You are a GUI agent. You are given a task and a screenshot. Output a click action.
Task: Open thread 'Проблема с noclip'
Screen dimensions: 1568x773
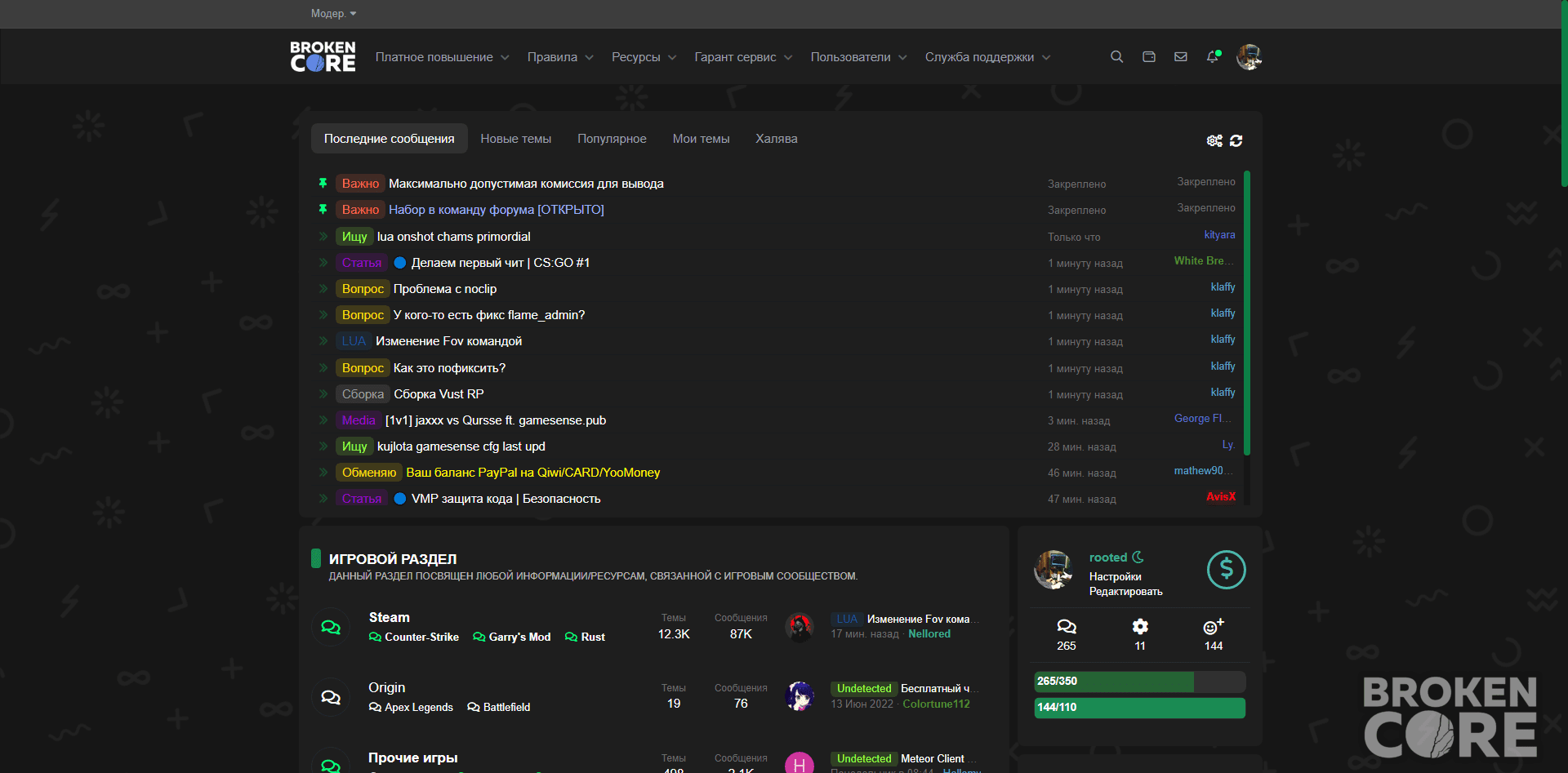[445, 289]
